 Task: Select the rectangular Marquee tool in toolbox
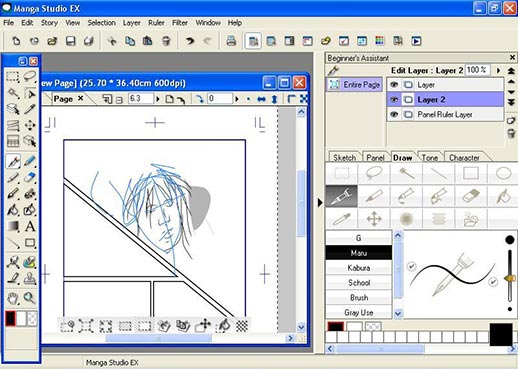tap(13, 76)
